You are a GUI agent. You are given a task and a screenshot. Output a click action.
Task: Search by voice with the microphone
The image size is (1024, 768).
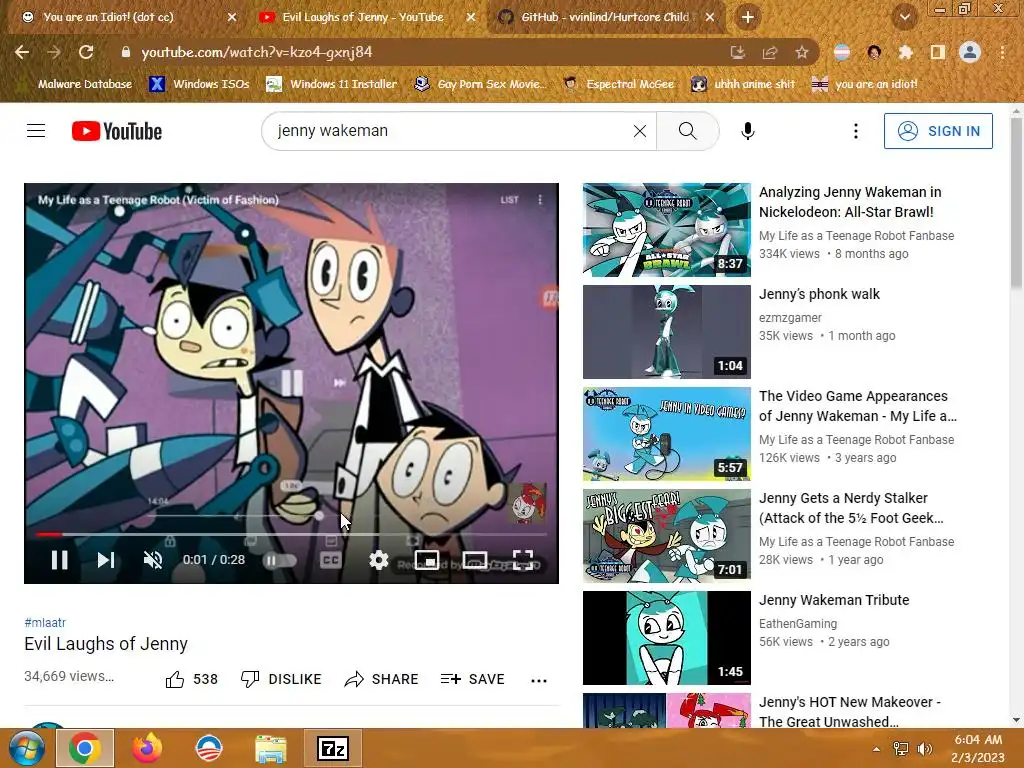click(748, 131)
